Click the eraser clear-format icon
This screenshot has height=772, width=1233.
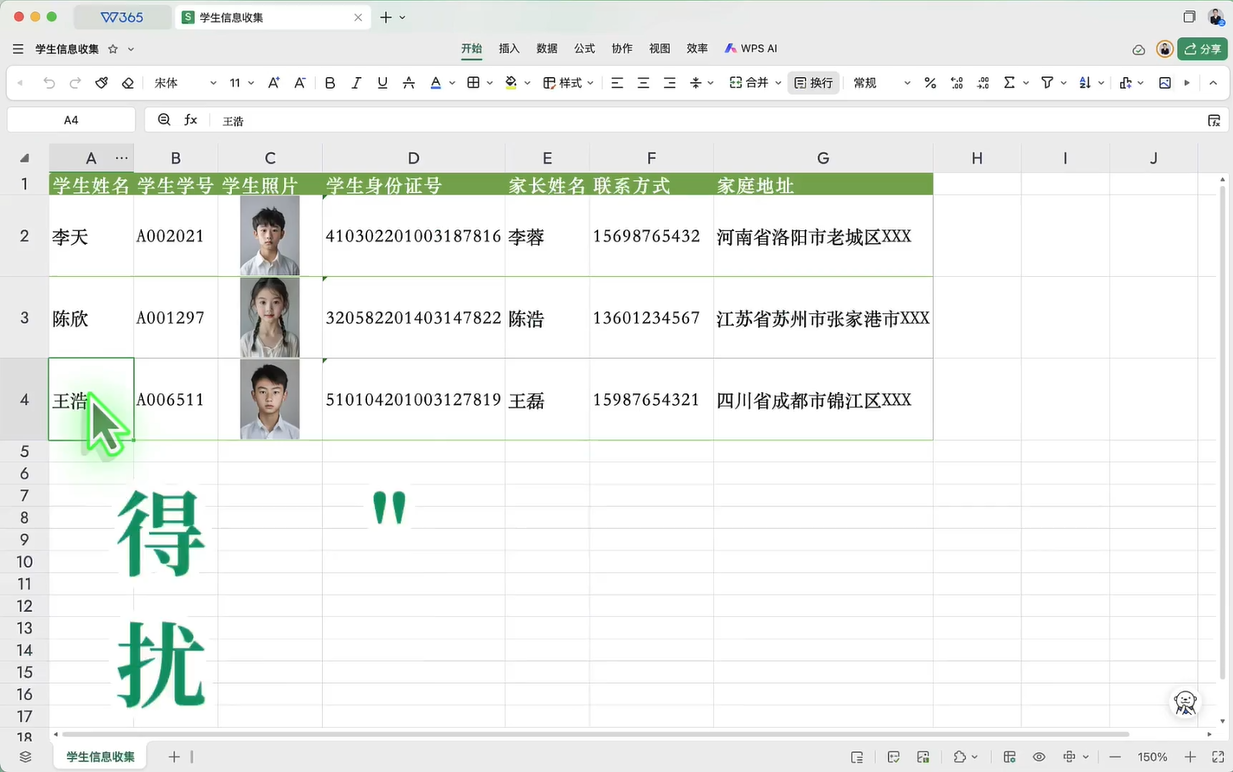click(x=128, y=83)
